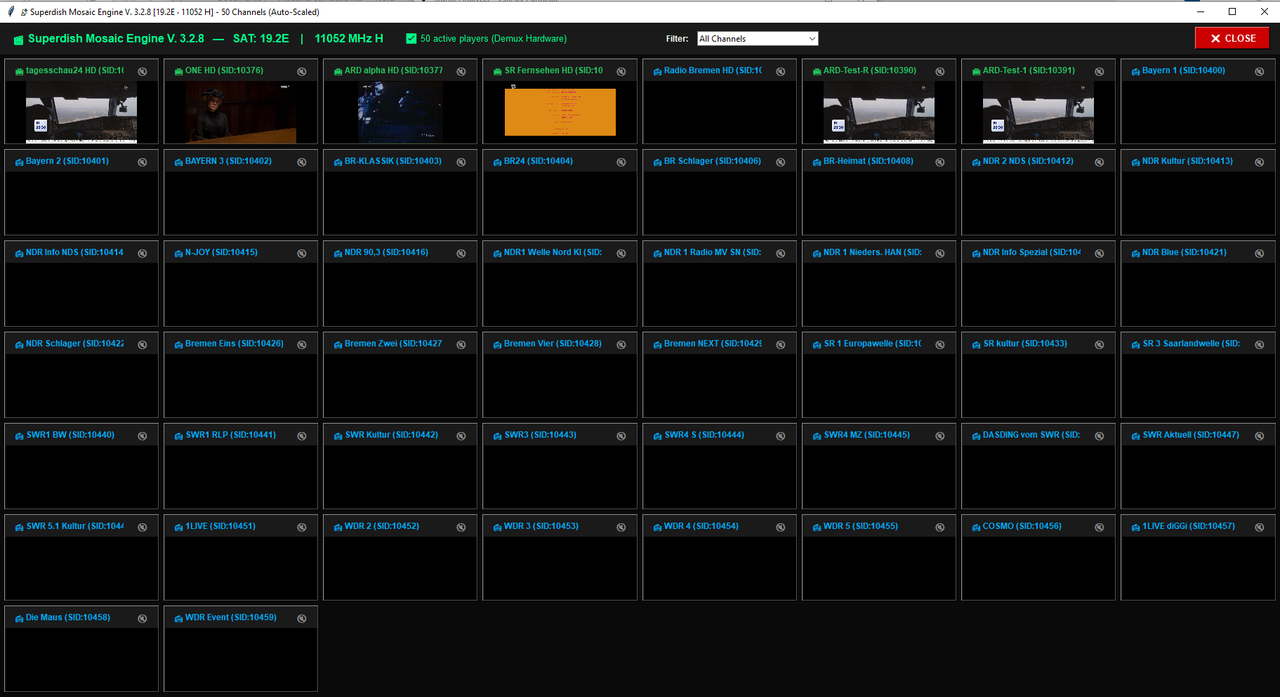Viewport: 1280px width, 697px height.
Task: Click the speaker icon on NDR Kultur
Action: [1259, 162]
